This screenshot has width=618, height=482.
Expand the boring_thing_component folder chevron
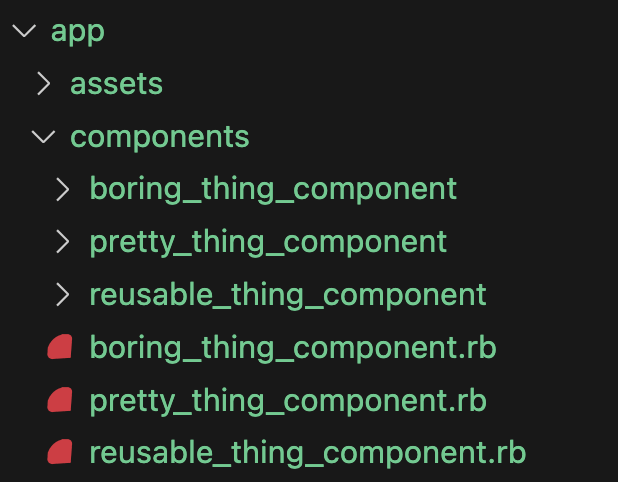(x=63, y=189)
